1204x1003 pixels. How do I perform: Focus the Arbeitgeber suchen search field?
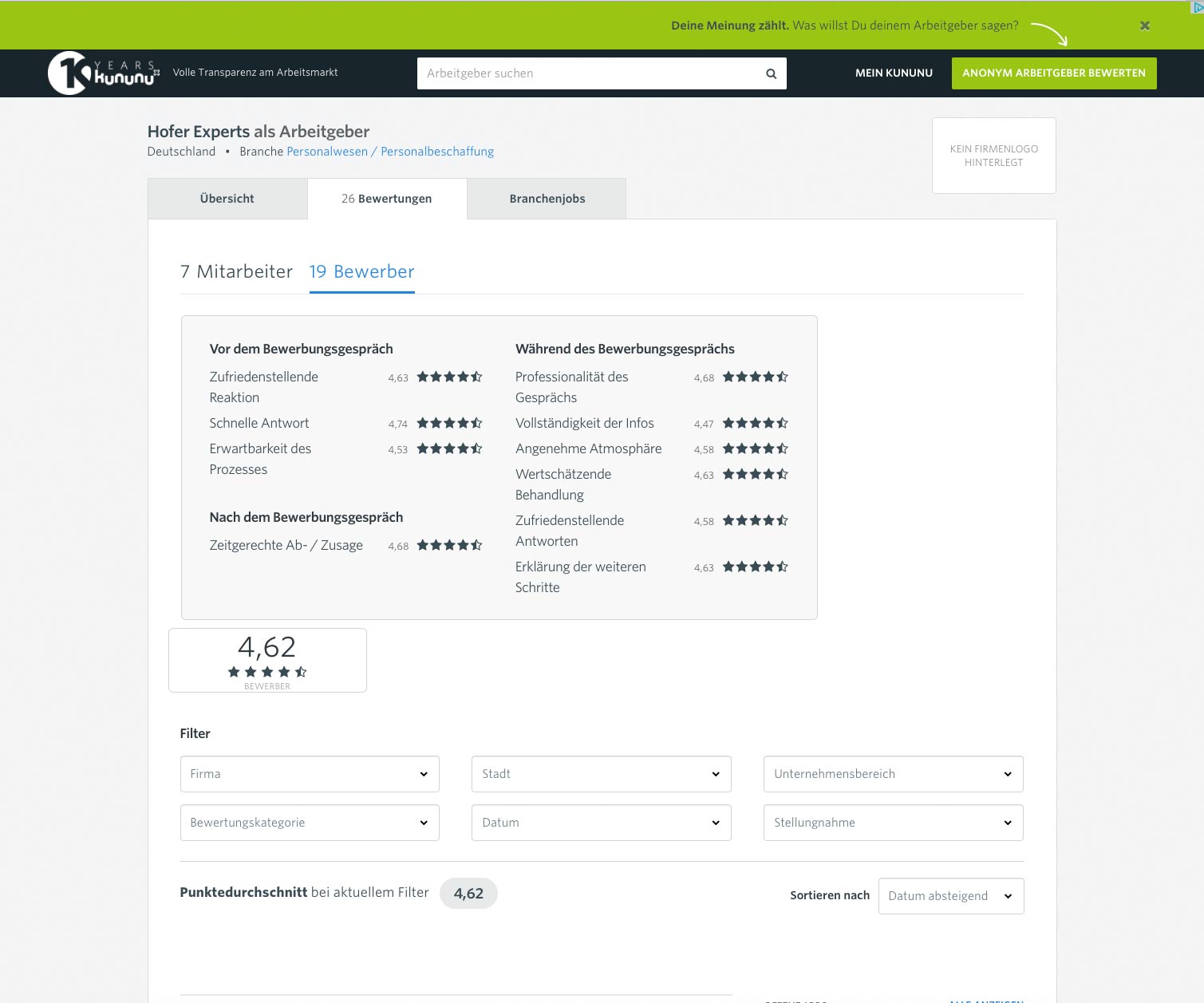(x=590, y=73)
